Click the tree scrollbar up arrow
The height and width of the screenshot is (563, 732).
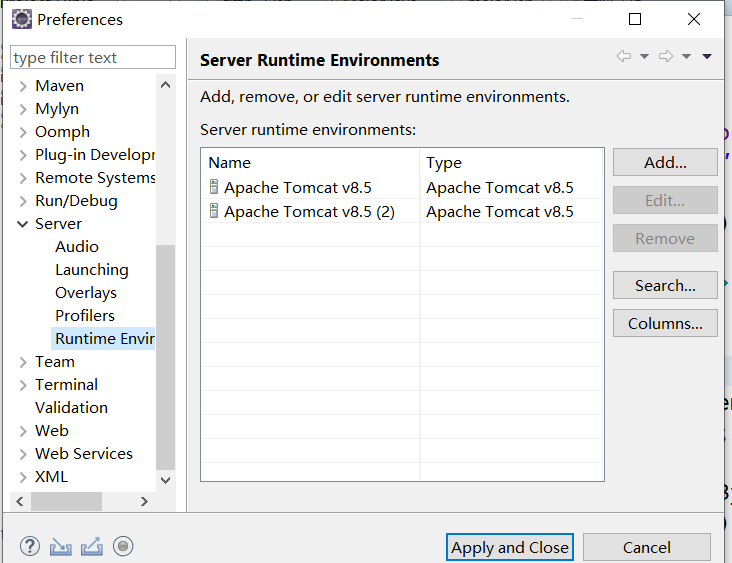coord(165,85)
